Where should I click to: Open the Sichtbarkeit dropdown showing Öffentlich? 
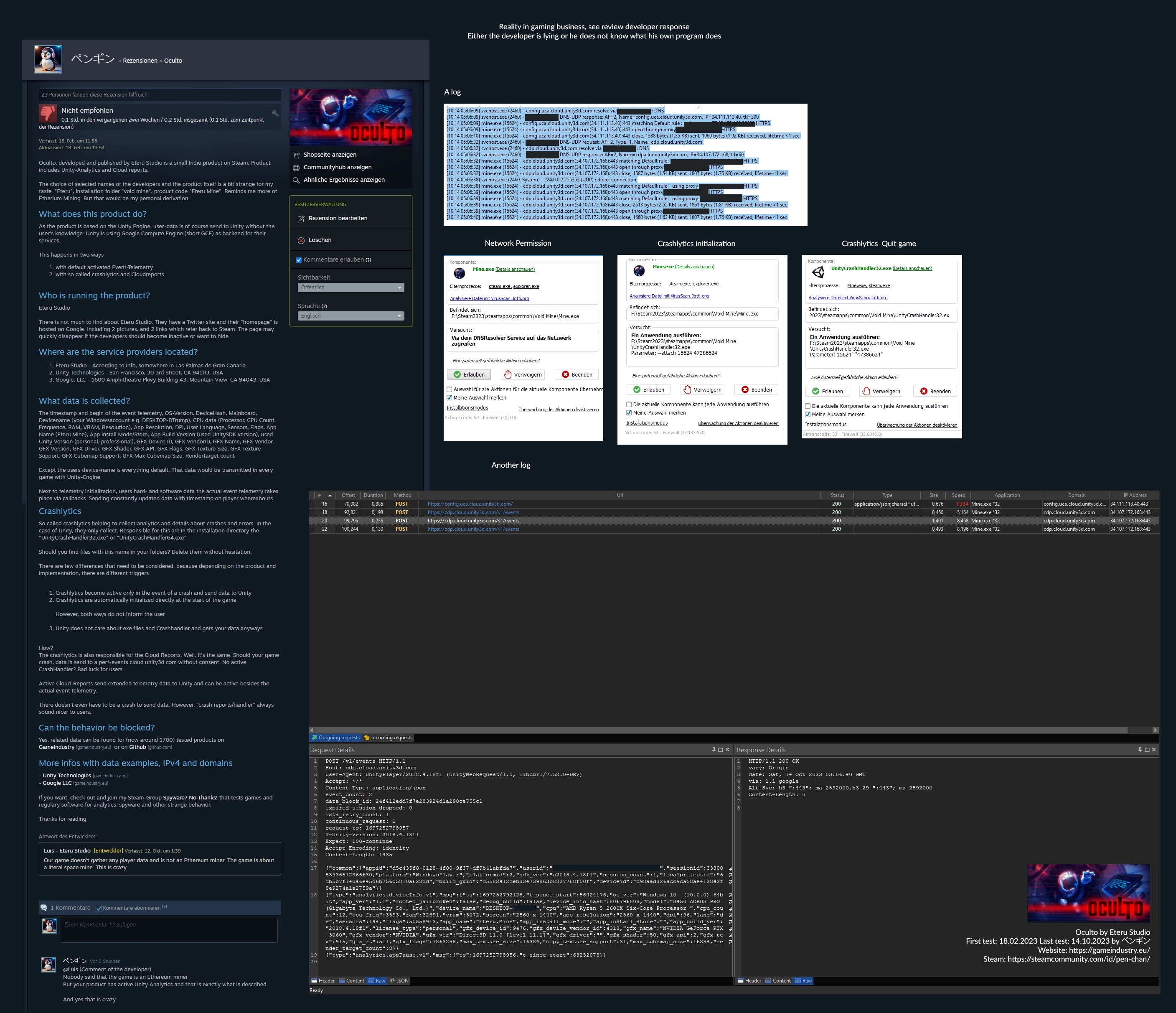(x=351, y=288)
